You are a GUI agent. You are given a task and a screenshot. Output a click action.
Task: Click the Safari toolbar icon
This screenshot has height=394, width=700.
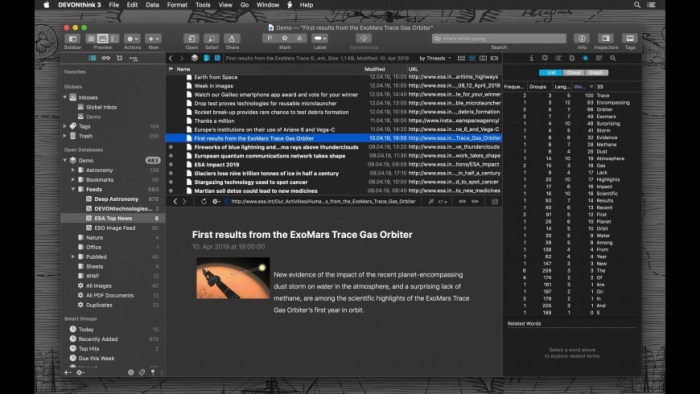pos(212,39)
